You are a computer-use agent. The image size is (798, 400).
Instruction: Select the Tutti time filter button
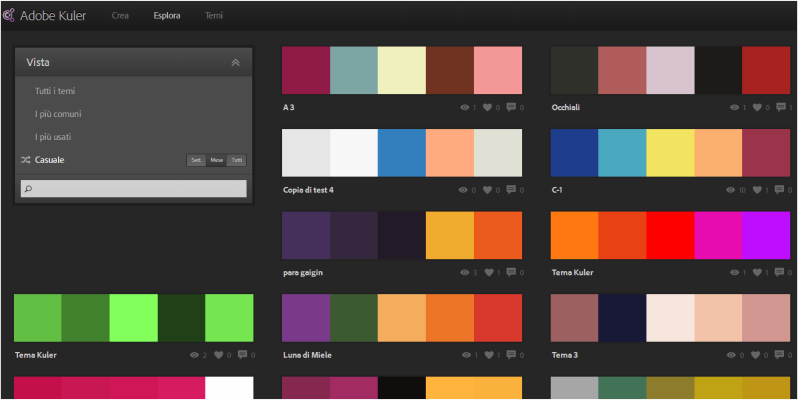(237, 160)
